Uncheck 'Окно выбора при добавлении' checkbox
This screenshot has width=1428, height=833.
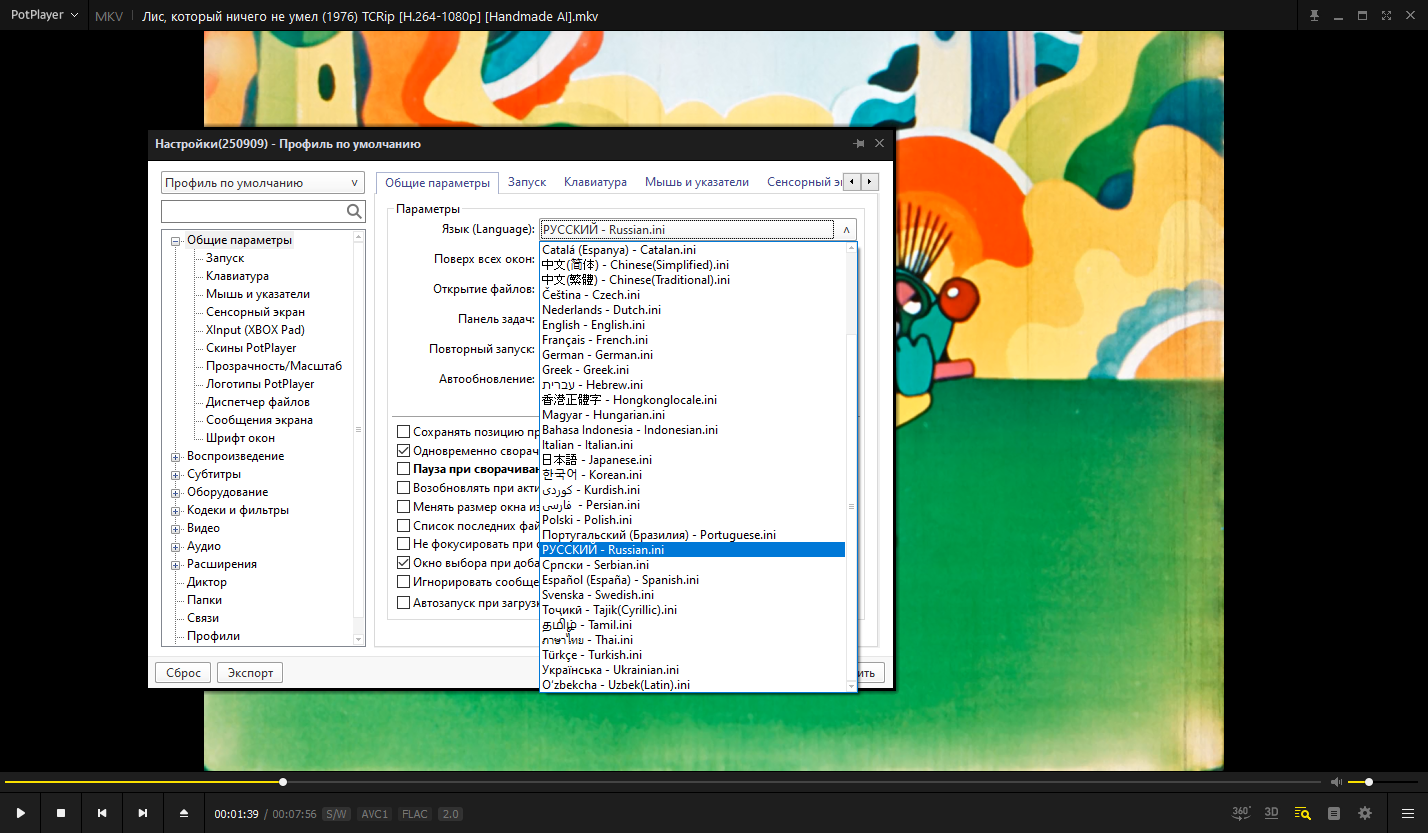point(404,563)
